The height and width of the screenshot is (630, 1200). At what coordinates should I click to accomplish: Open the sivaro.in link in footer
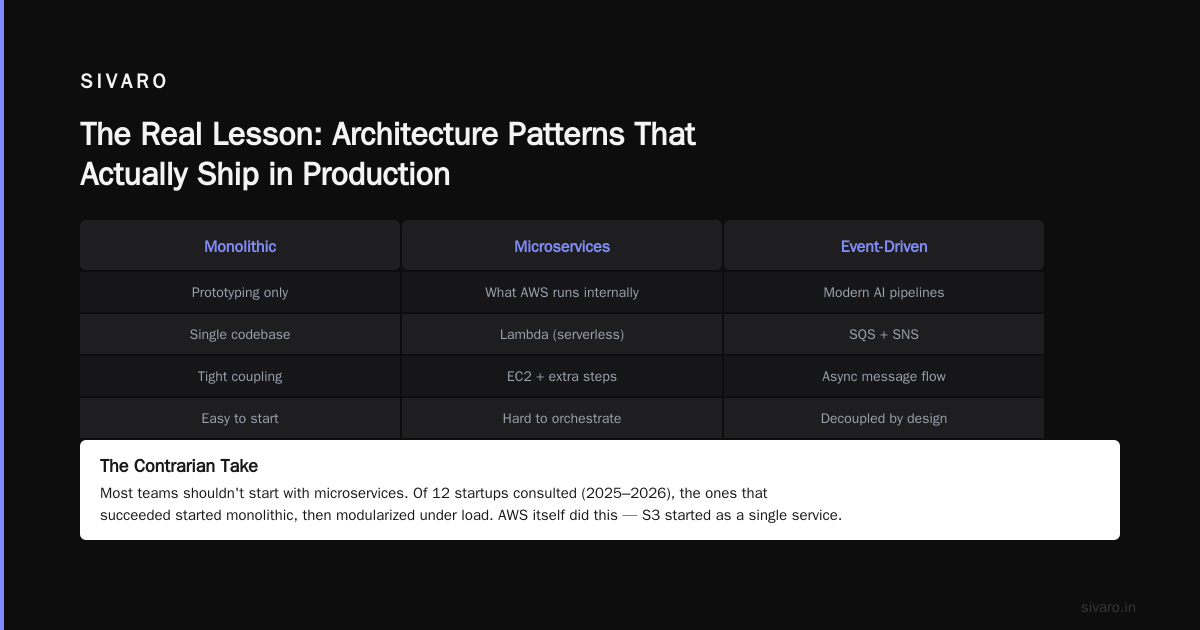1108,607
